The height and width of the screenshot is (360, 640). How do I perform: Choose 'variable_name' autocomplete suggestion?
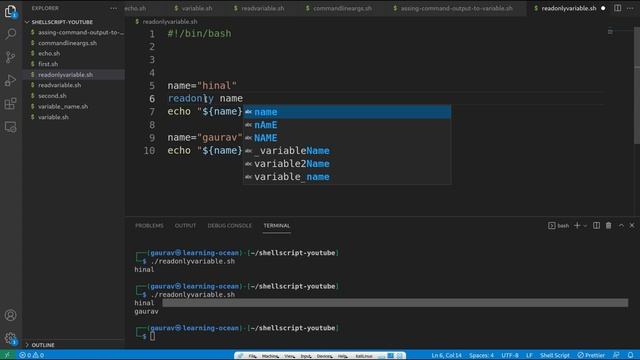pyautogui.click(x=347, y=177)
